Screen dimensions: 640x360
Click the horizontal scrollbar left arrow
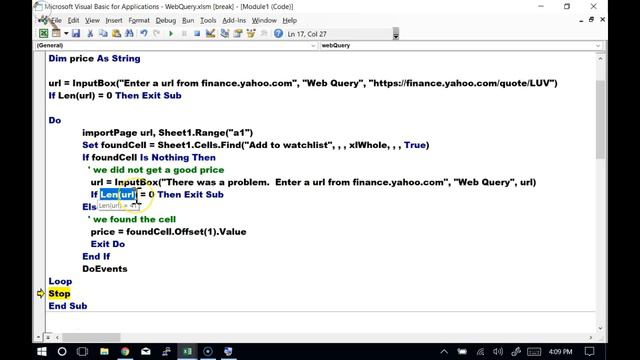pos(57,338)
